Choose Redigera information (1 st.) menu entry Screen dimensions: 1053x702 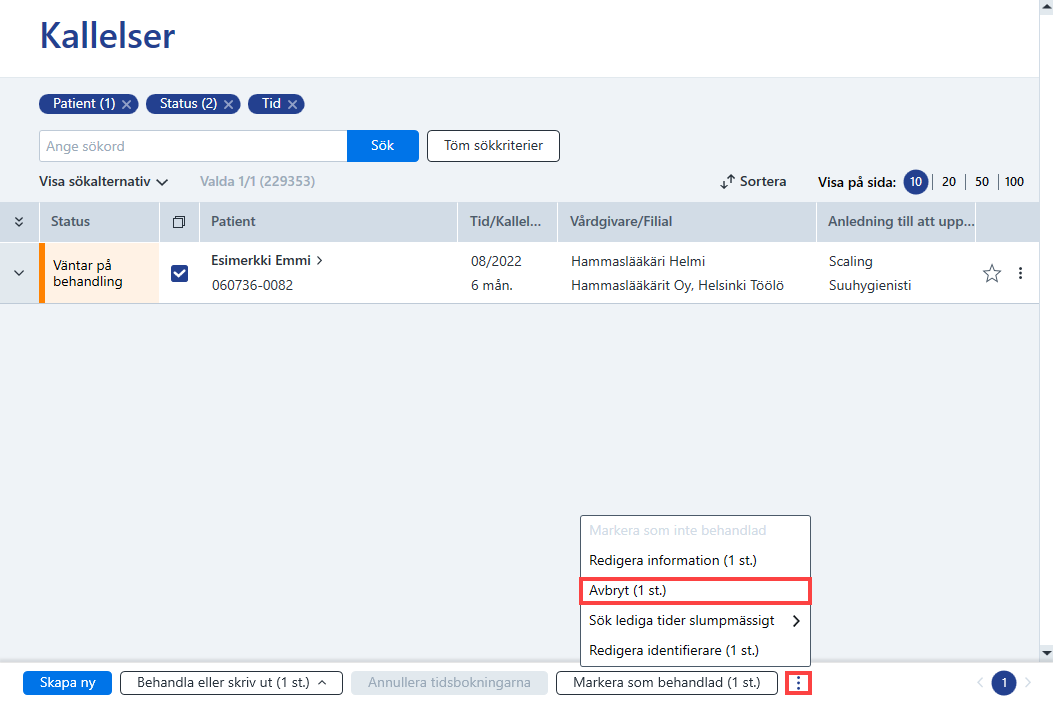(695, 560)
